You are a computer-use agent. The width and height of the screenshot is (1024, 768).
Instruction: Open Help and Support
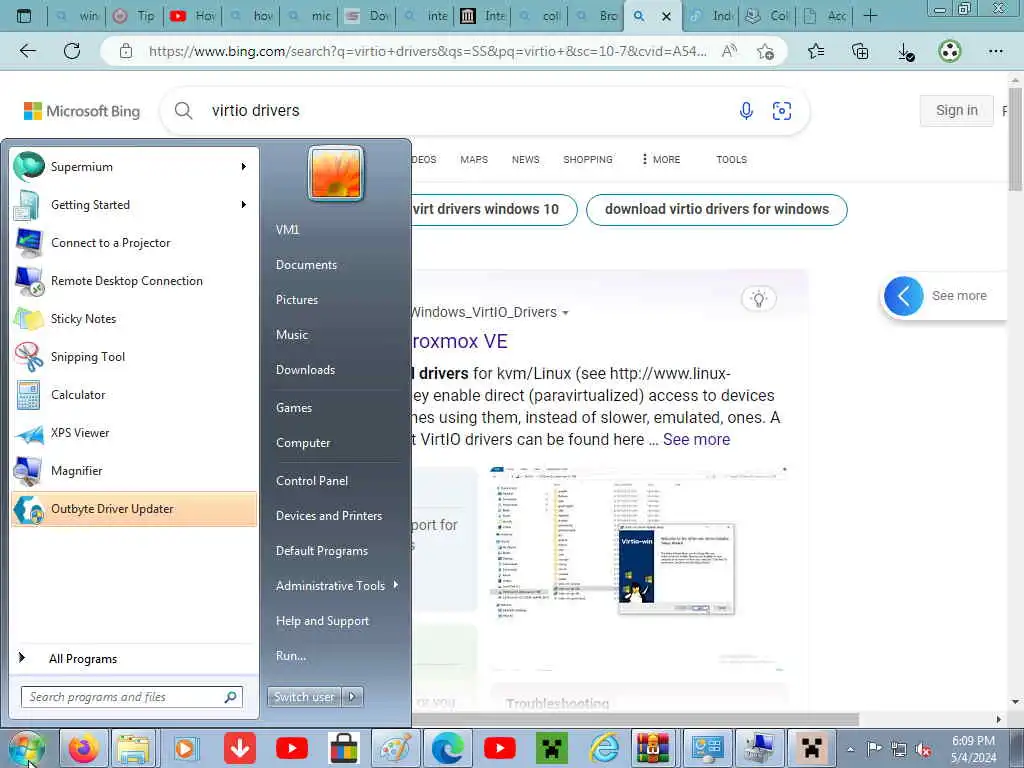323,621
